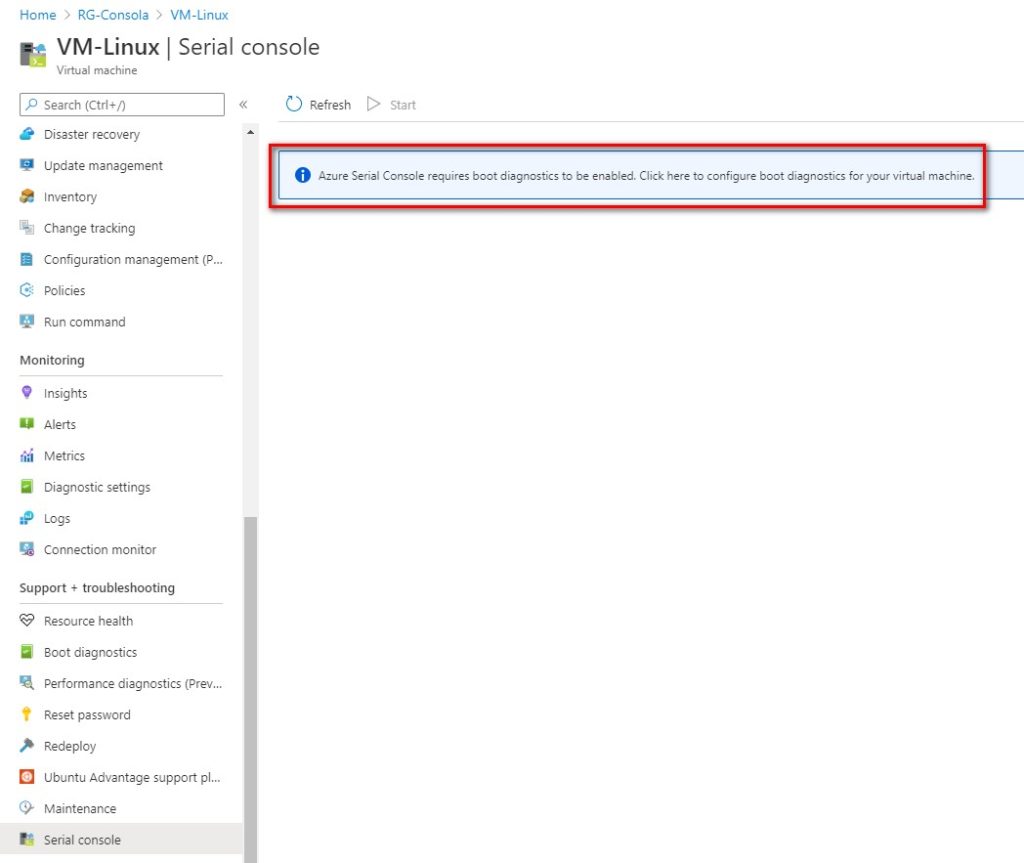Click the VM-Linux virtual machine header icon
Image resolution: width=1024 pixels, height=863 pixels.
[x=33, y=55]
